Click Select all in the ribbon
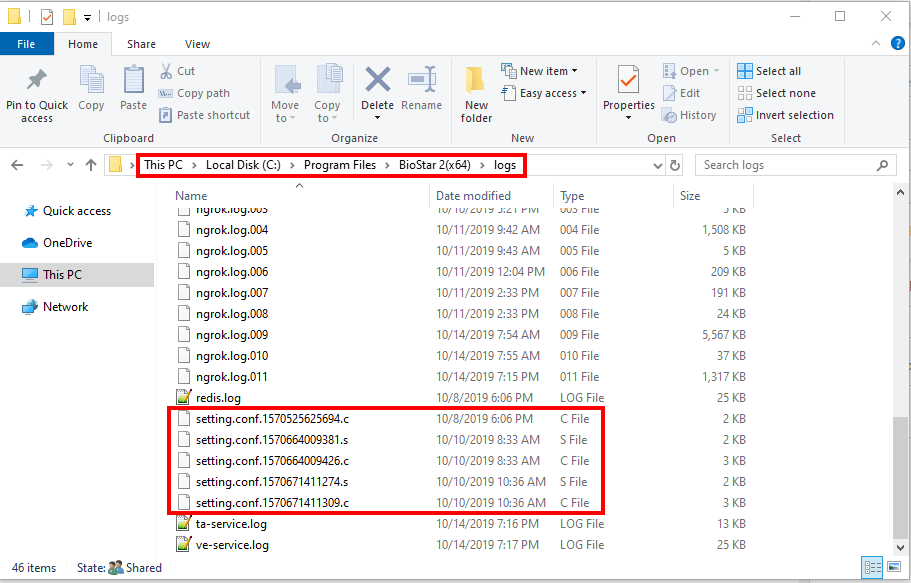 pyautogui.click(x=769, y=71)
